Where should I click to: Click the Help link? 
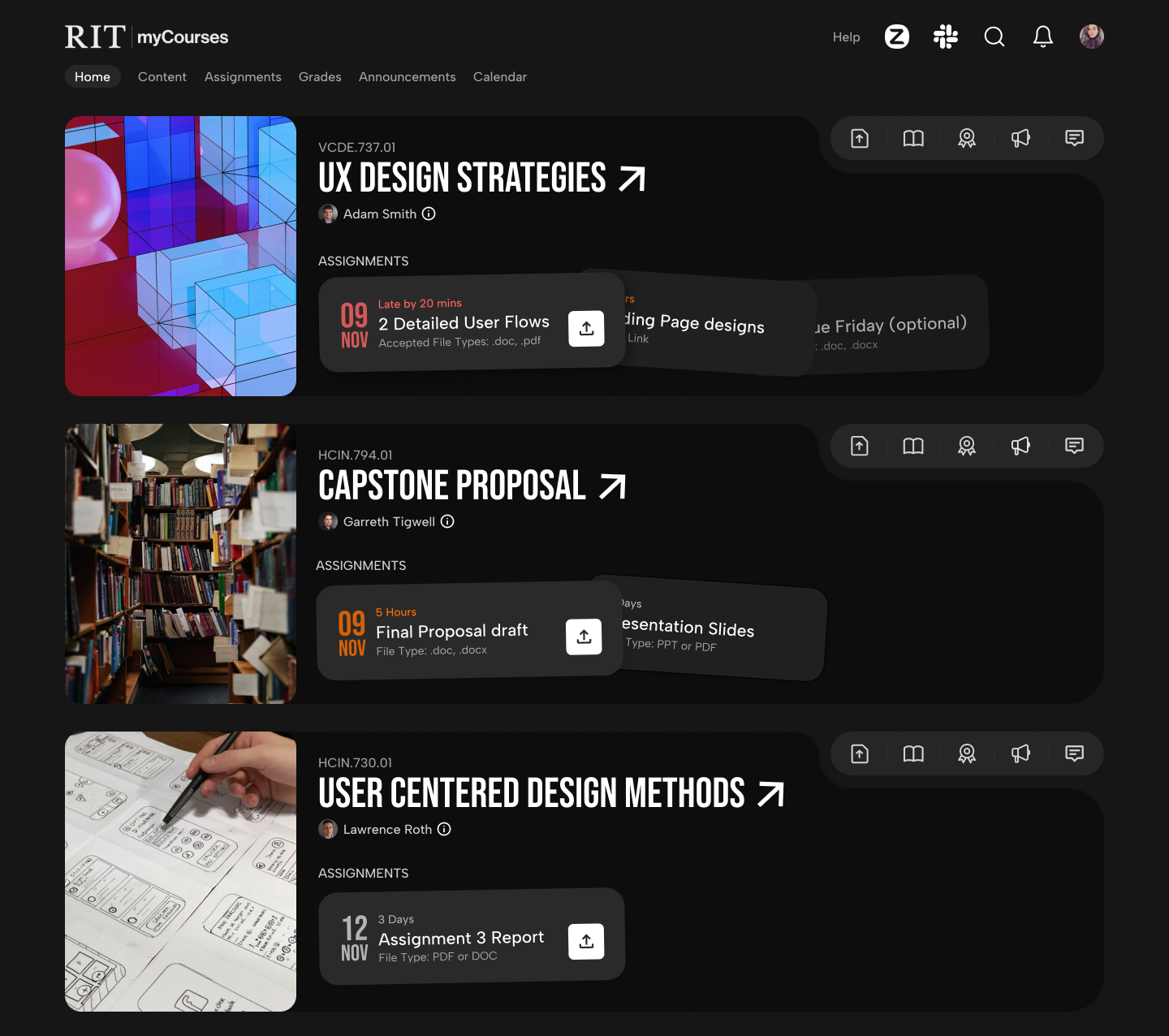(846, 37)
